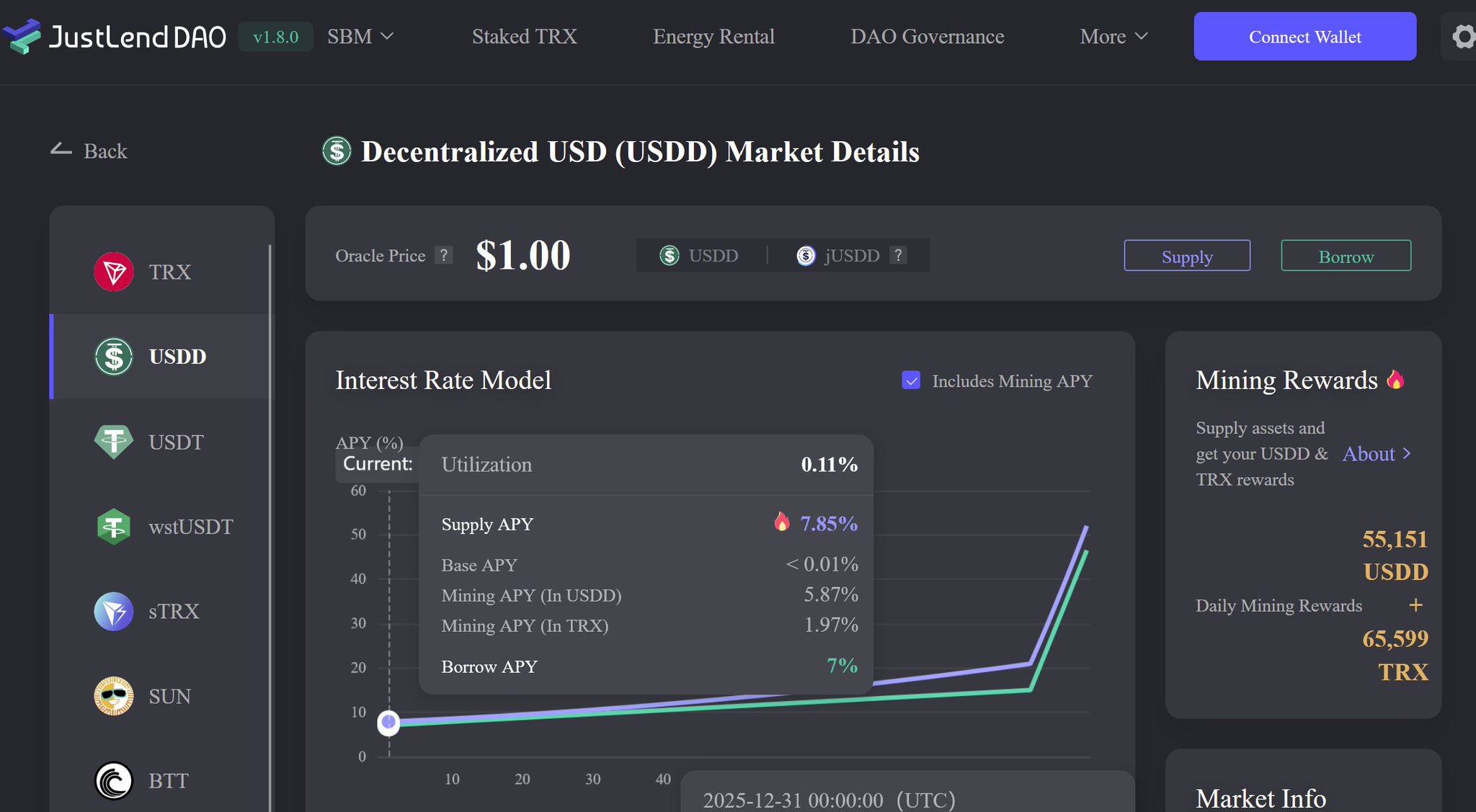
Task: Open settings via the gear icon
Action: click(x=1462, y=36)
